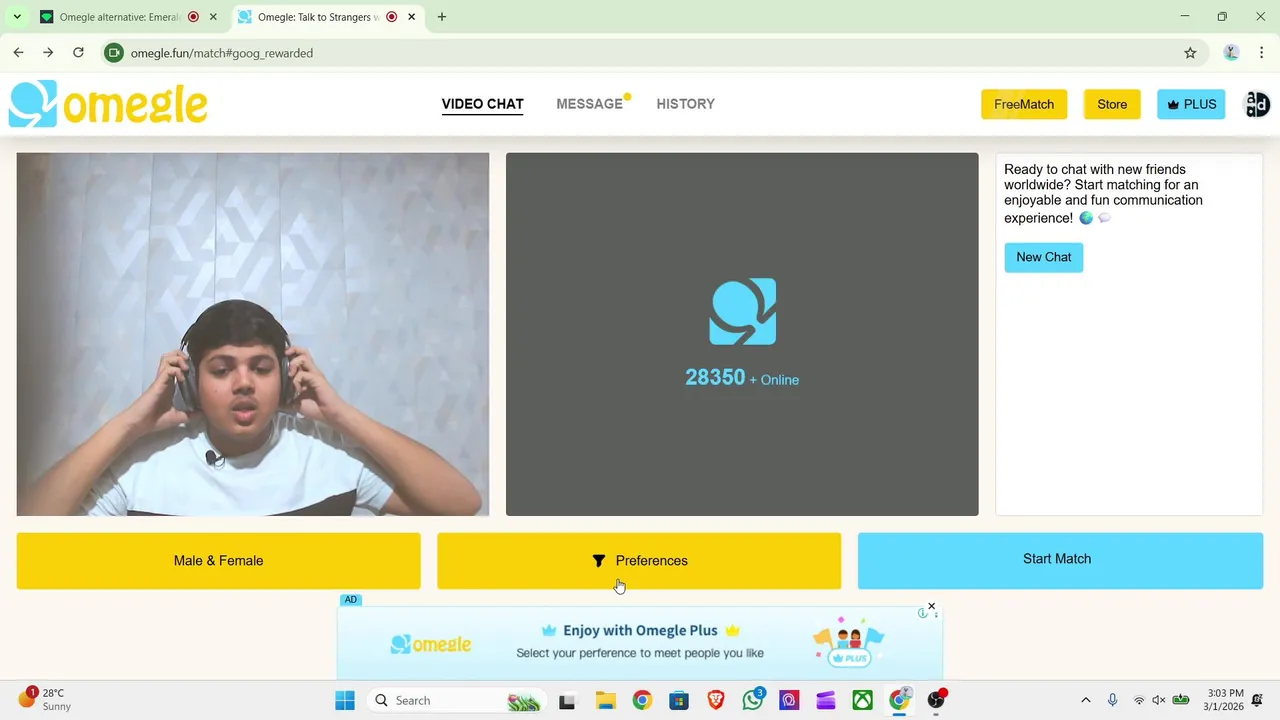Click your own webcam video preview

tap(253, 334)
